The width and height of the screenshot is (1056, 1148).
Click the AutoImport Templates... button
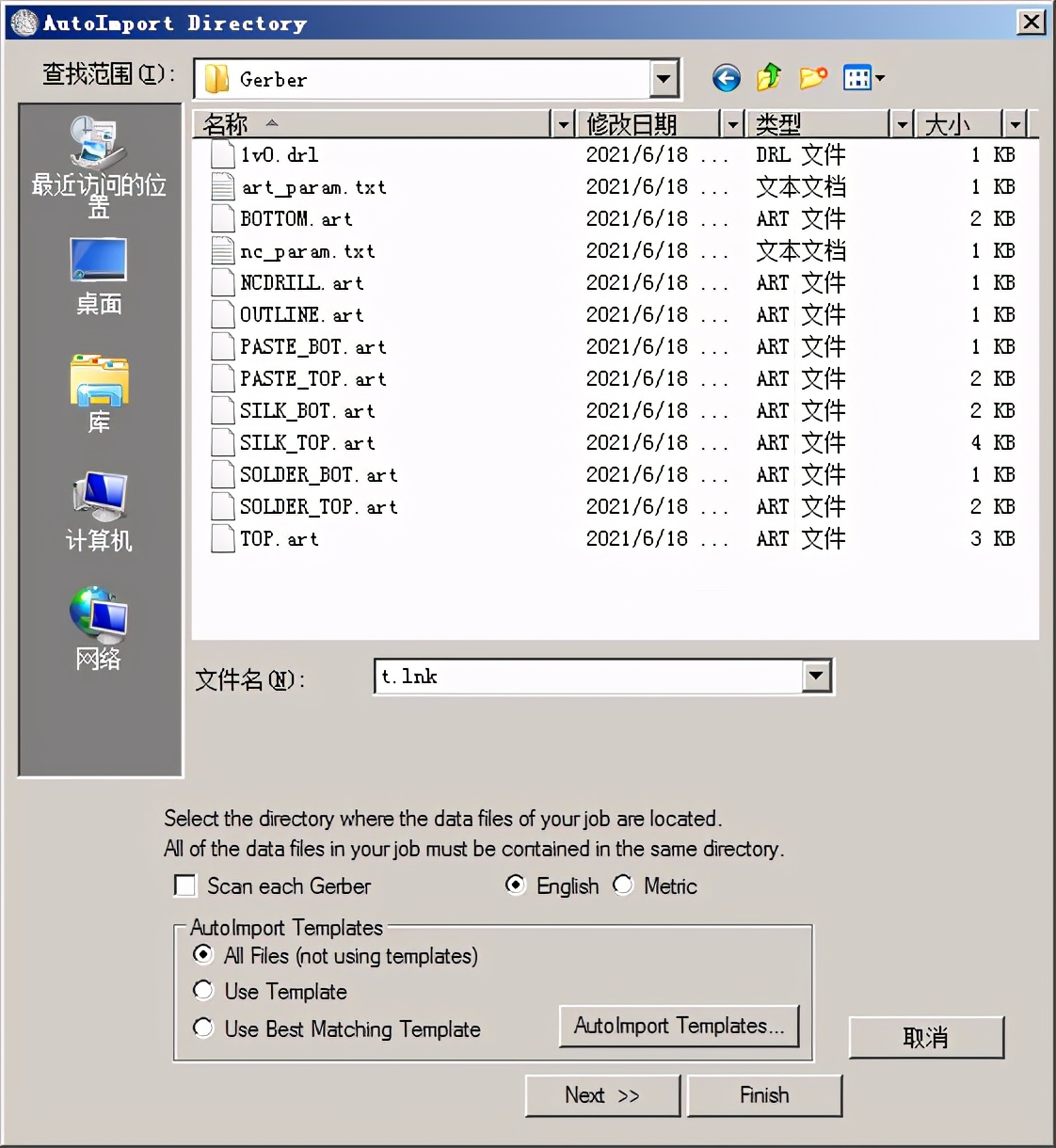tap(679, 1026)
